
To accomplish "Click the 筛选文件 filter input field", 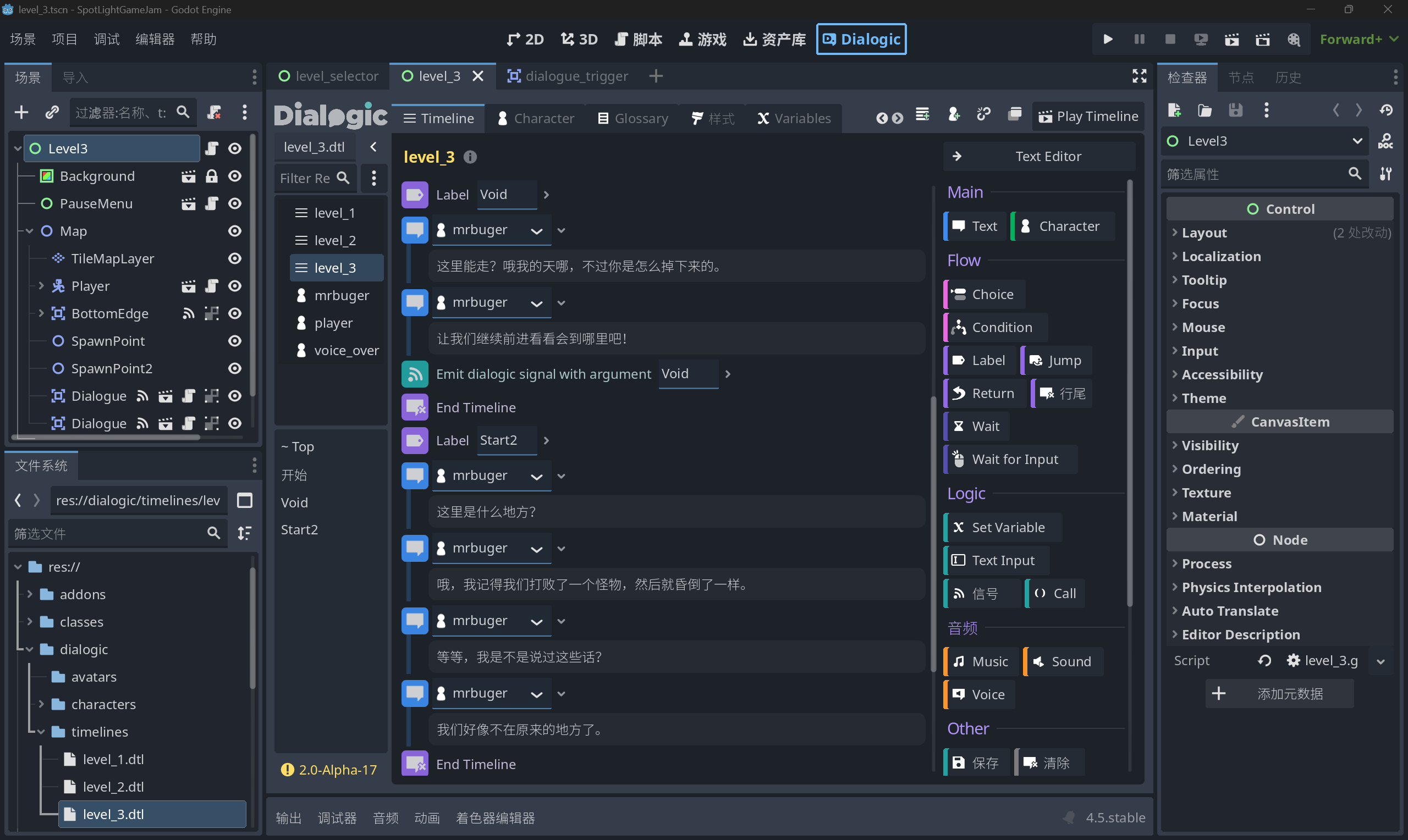I will coord(113,533).
